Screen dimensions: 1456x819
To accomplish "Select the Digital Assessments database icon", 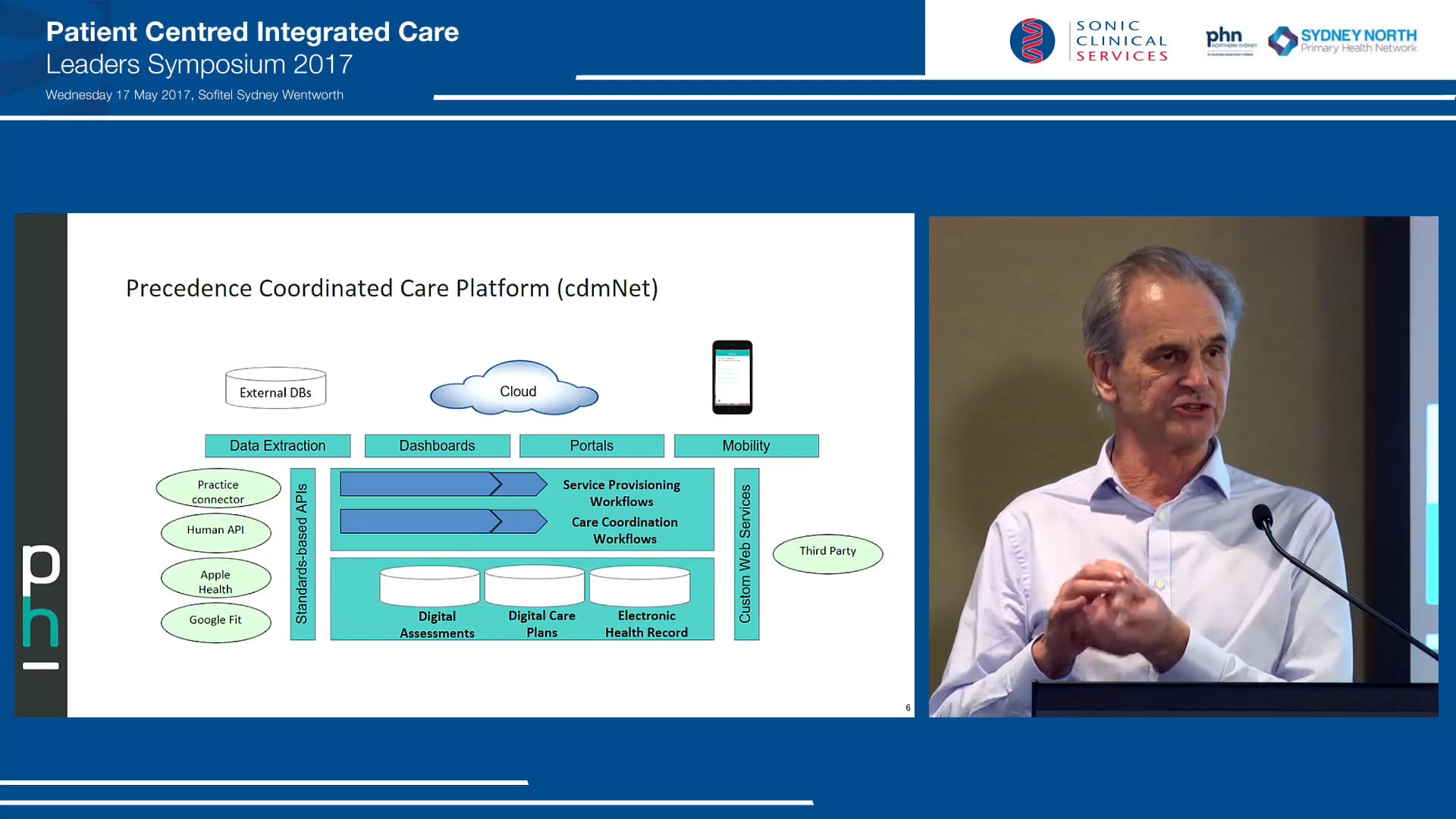I will (x=429, y=586).
